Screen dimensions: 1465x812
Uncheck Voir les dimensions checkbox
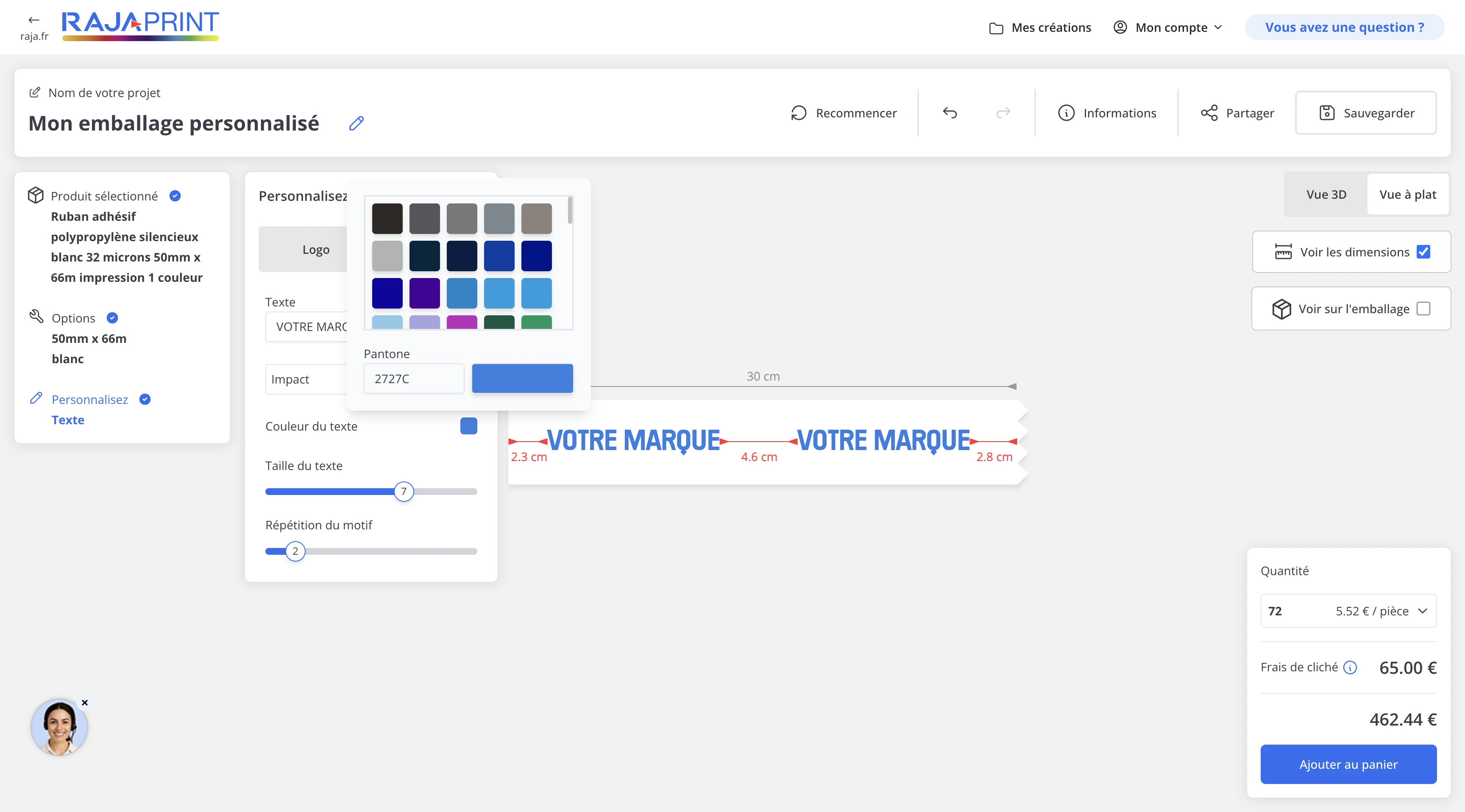[1423, 252]
